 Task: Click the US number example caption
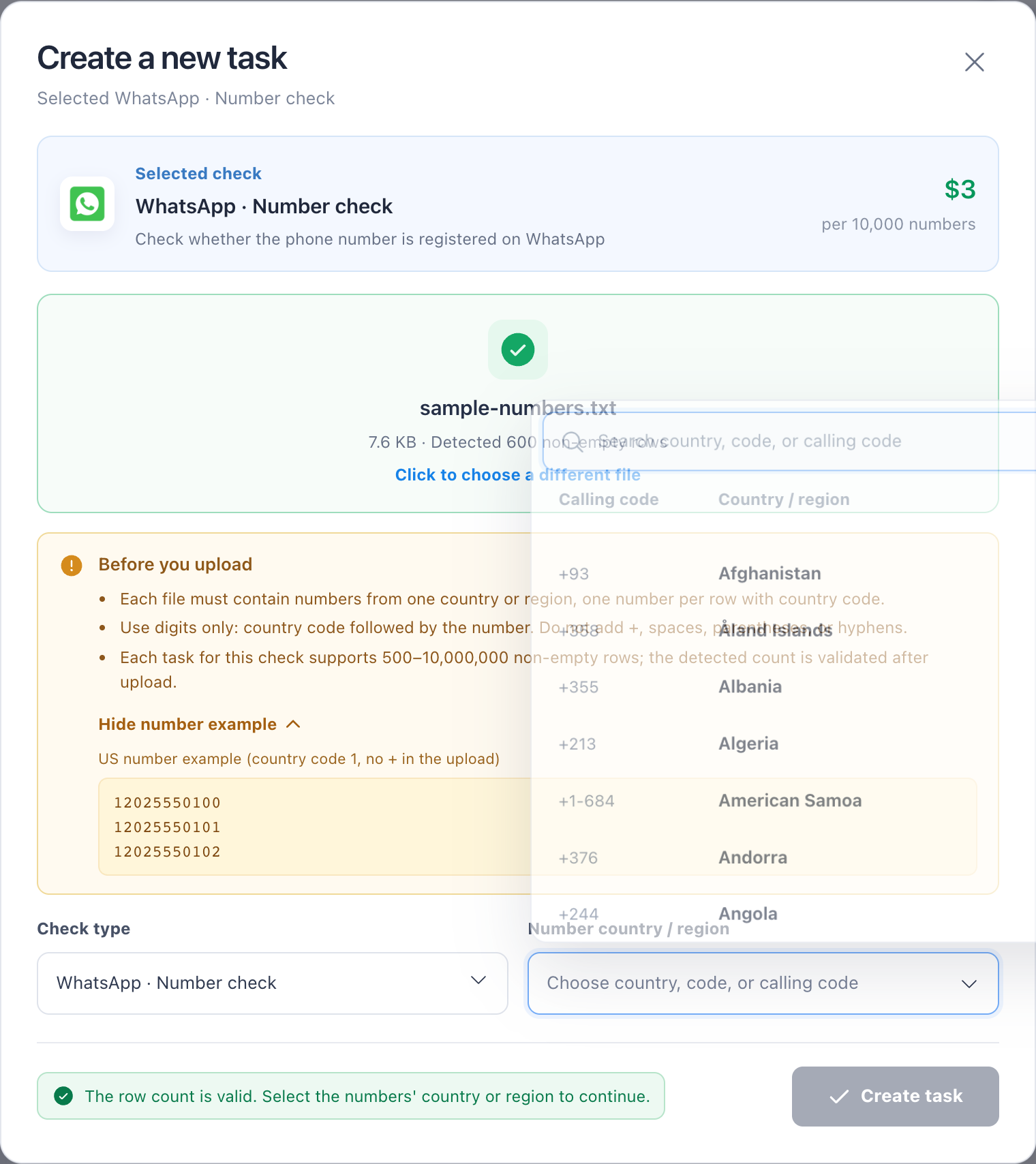[299, 759]
